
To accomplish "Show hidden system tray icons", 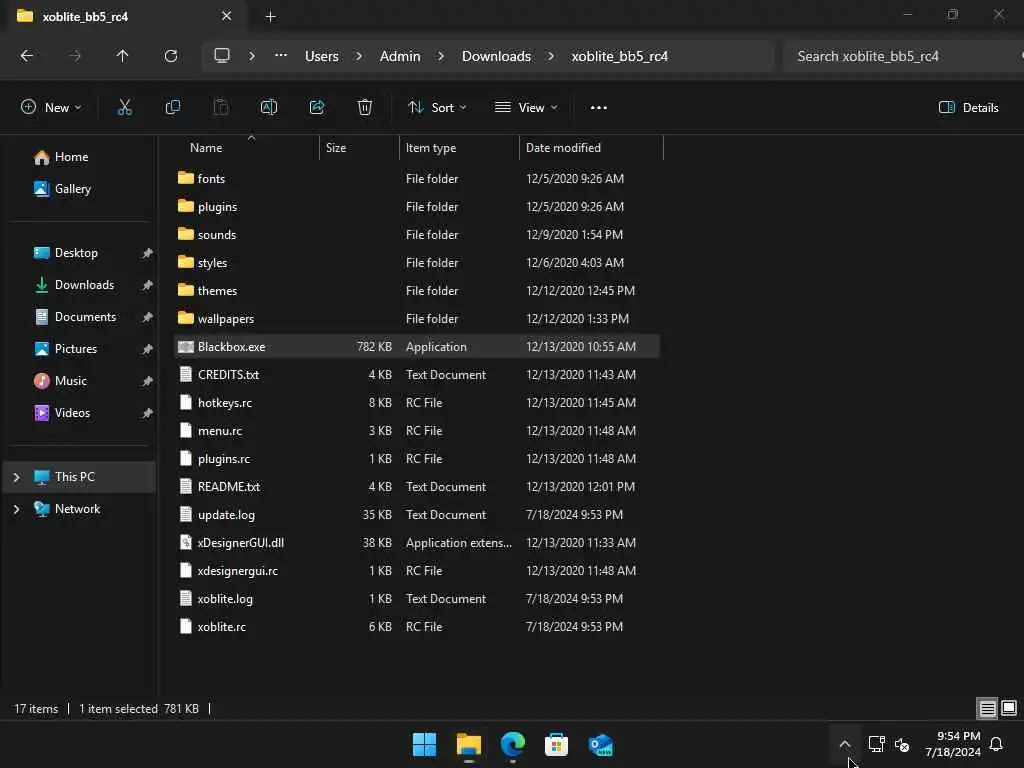I will 844,744.
